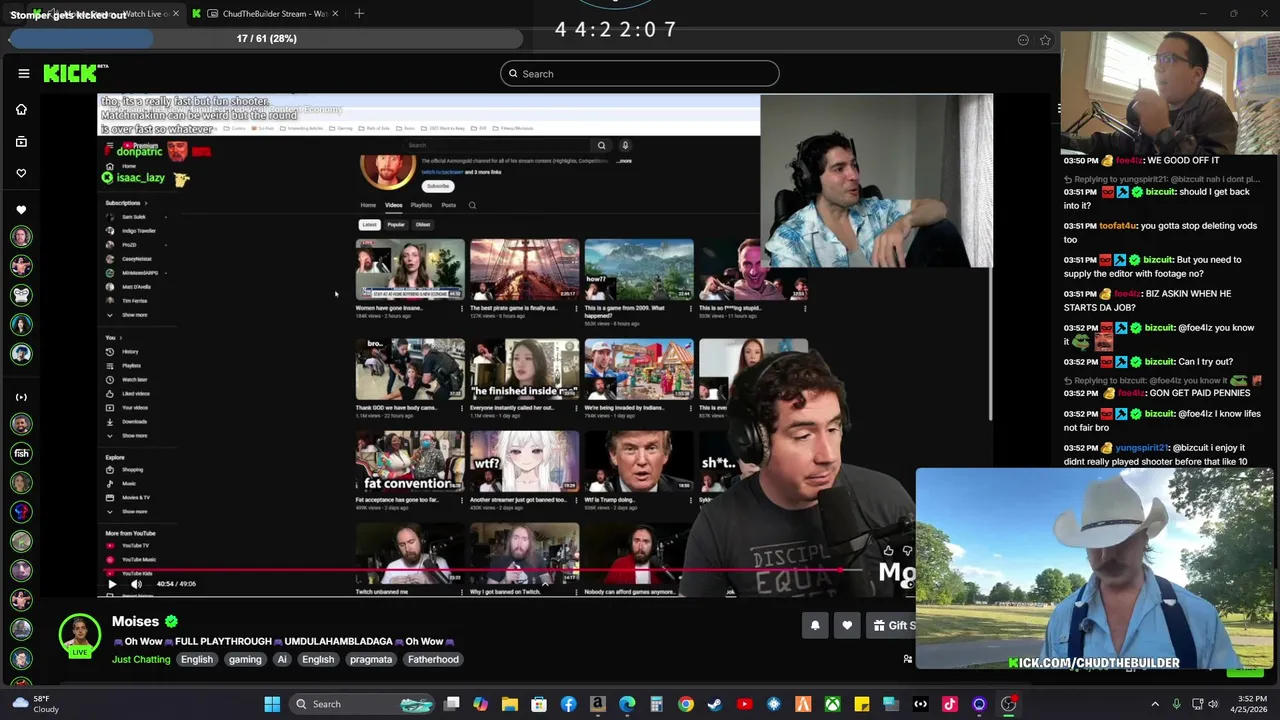
Task: Click the Just Chatting category link
Action: pos(141,659)
